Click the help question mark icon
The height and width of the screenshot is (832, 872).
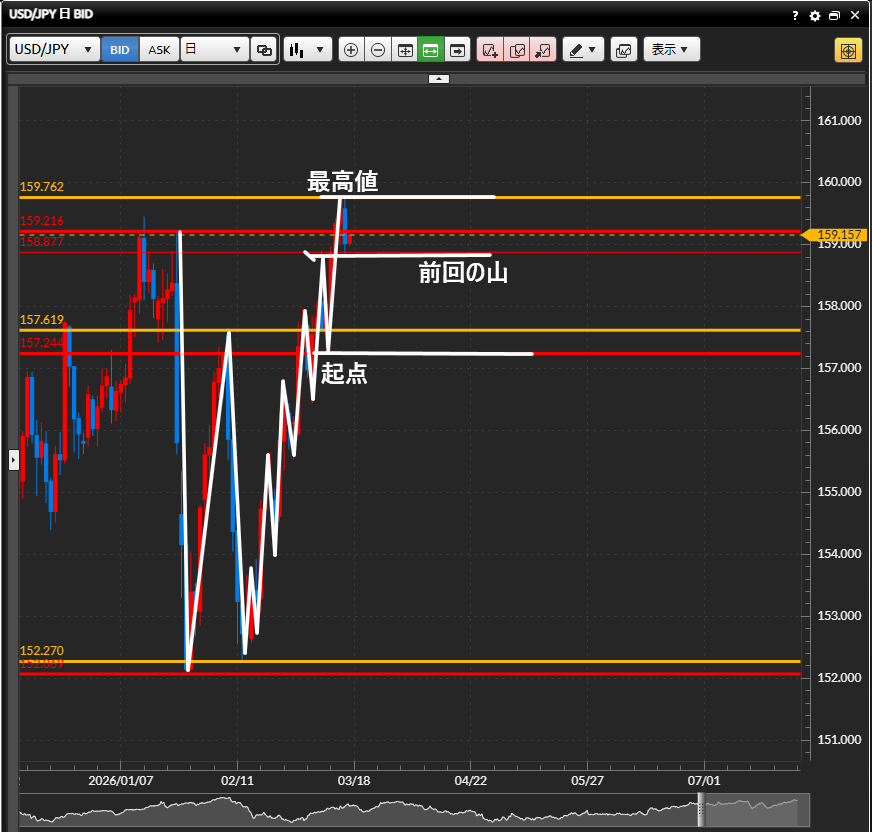pyautogui.click(x=795, y=16)
